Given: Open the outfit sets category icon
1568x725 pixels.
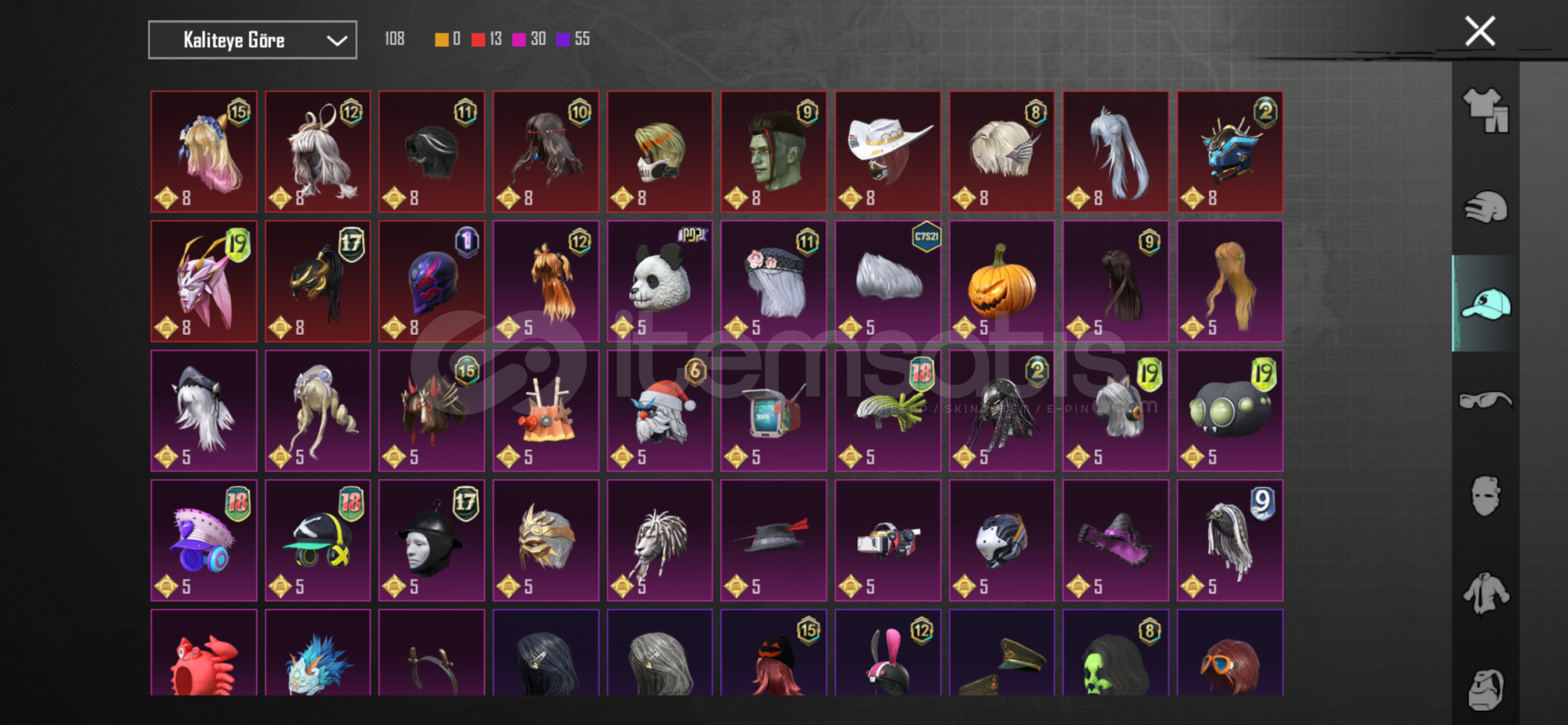Looking at the screenshot, I should 1485,110.
